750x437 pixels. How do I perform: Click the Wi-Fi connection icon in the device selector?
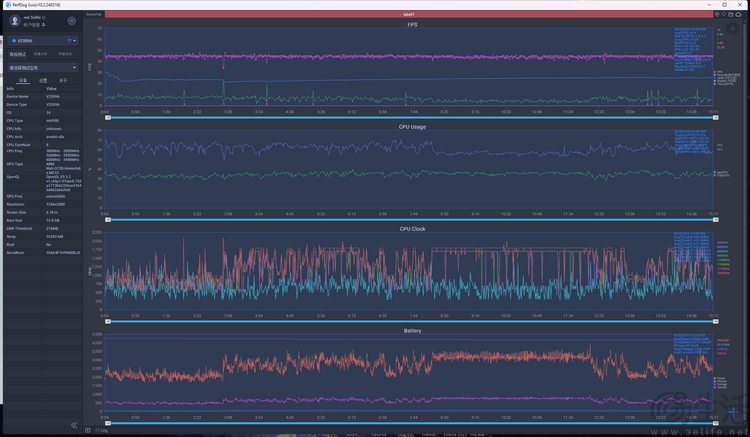pyautogui.click(x=69, y=41)
